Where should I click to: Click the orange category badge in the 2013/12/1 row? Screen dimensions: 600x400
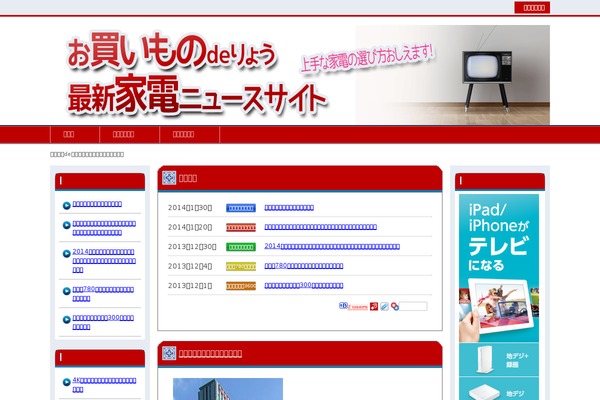241,286
